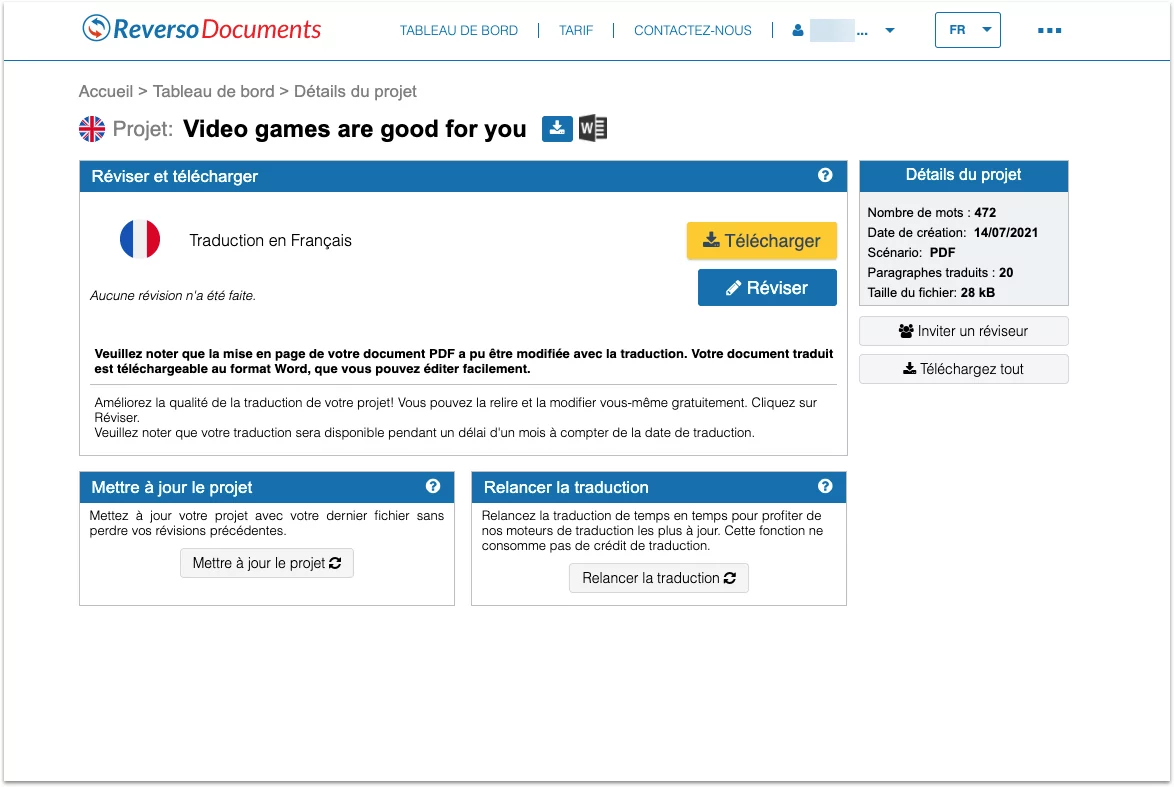Image resolution: width=1174 pixels, height=787 pixels.
Task: Click the Scénario: PDF entry
Action: point(911,252)
